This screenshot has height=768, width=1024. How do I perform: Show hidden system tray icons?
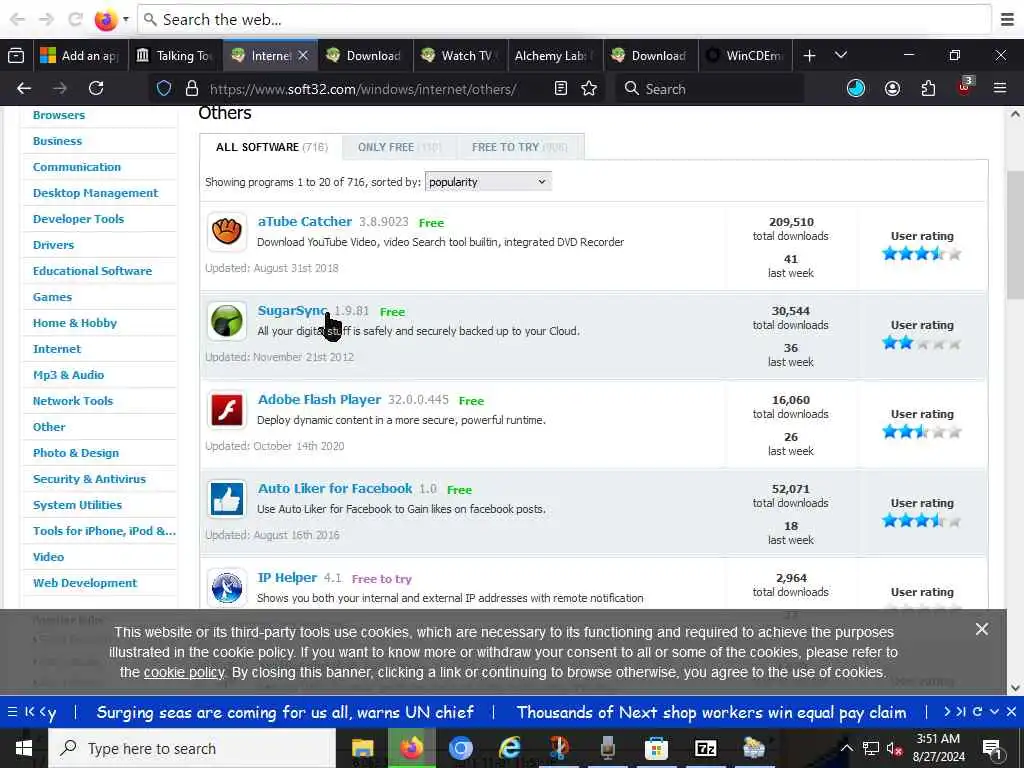pos(846,748)
